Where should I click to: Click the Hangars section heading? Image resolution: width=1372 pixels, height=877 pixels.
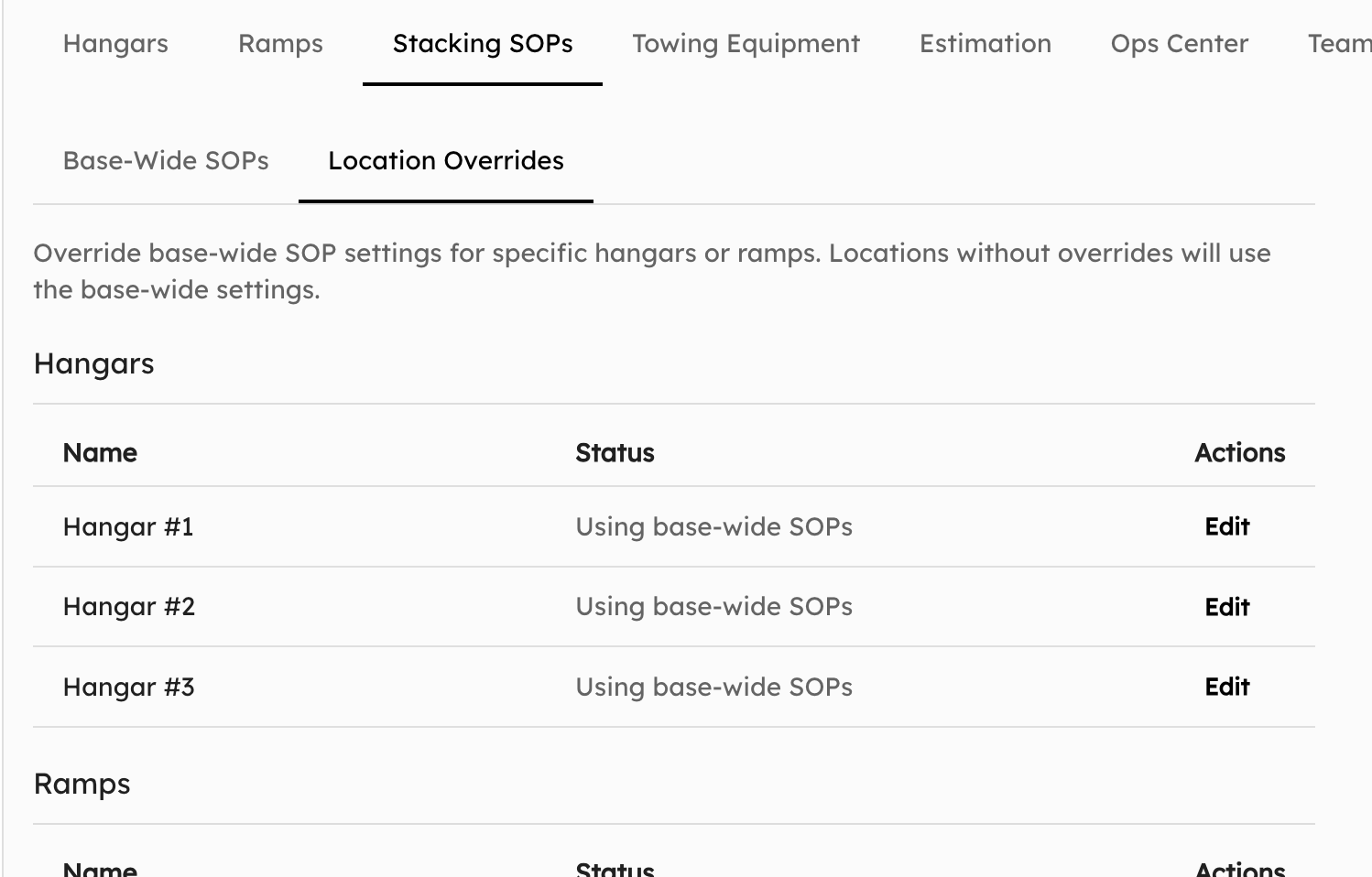(93, 363)
